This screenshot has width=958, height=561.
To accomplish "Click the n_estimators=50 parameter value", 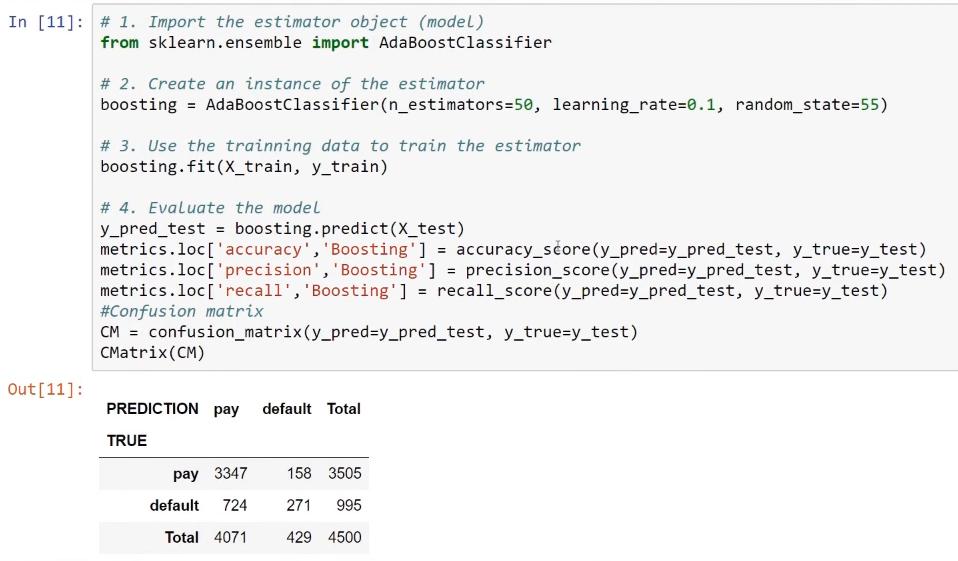I will [x=461, y=104].
